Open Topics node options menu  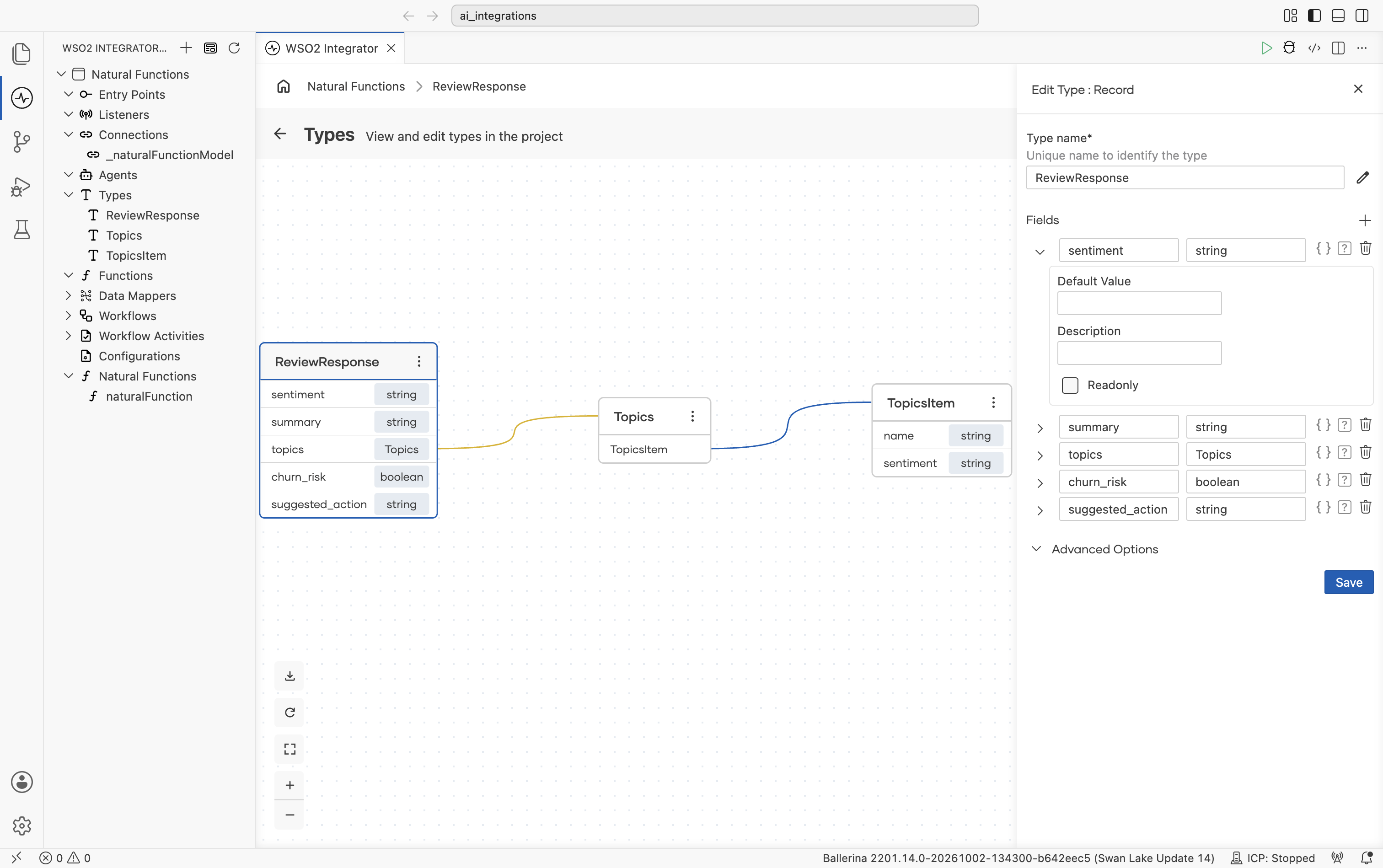(692, 416)
